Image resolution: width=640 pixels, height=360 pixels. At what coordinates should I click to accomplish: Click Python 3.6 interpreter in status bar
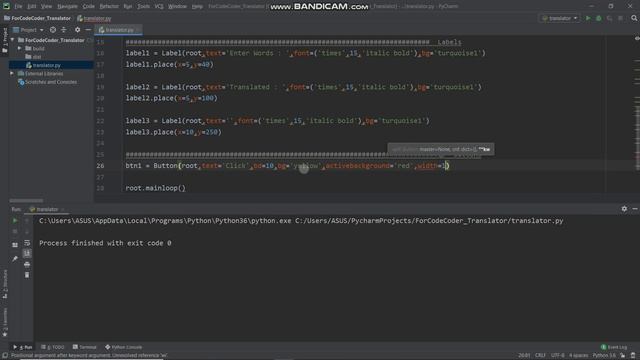(x=604, y=356)
